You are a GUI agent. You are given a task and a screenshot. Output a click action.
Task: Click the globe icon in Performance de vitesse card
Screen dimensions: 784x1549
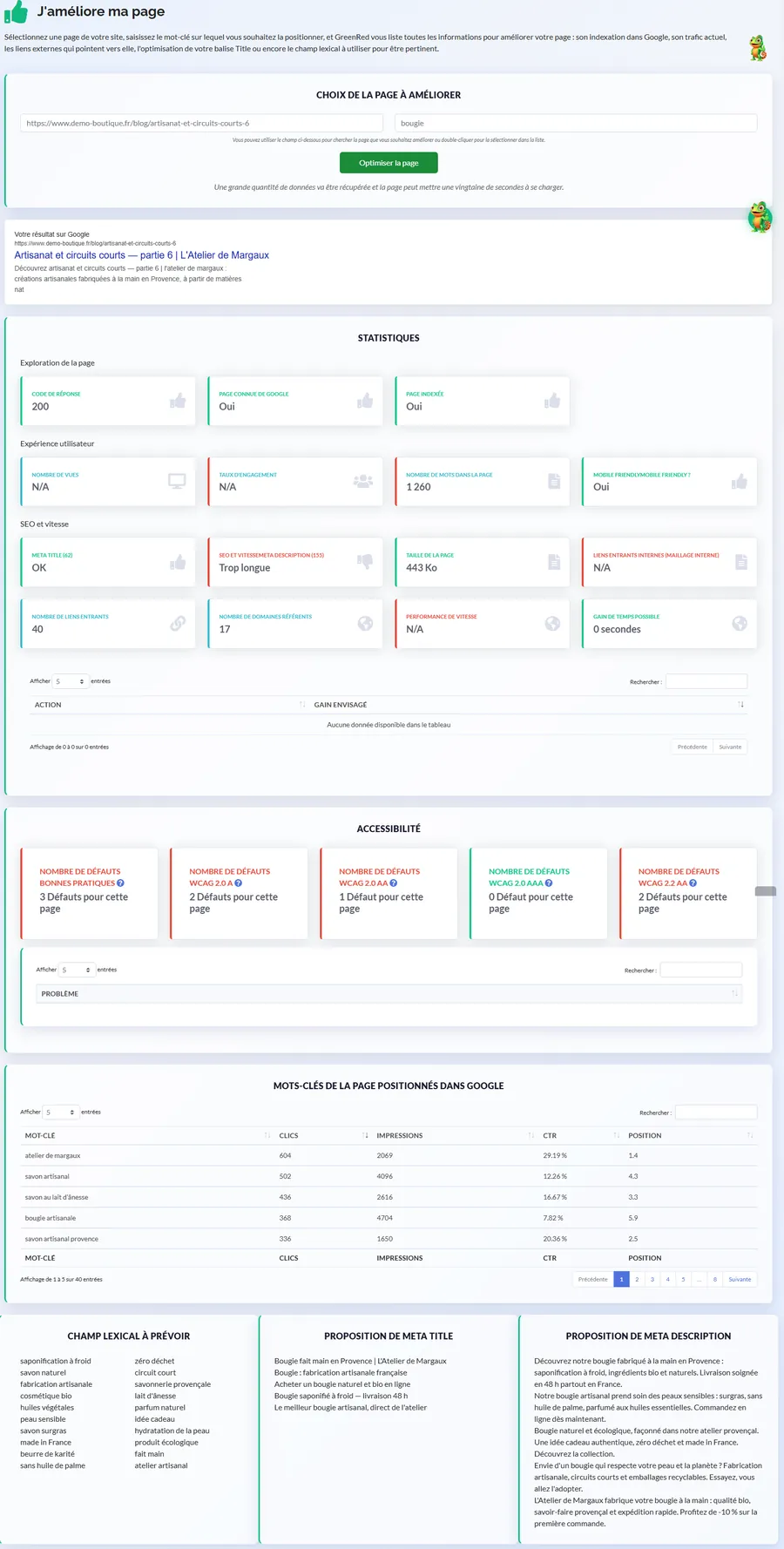[552, 623]
